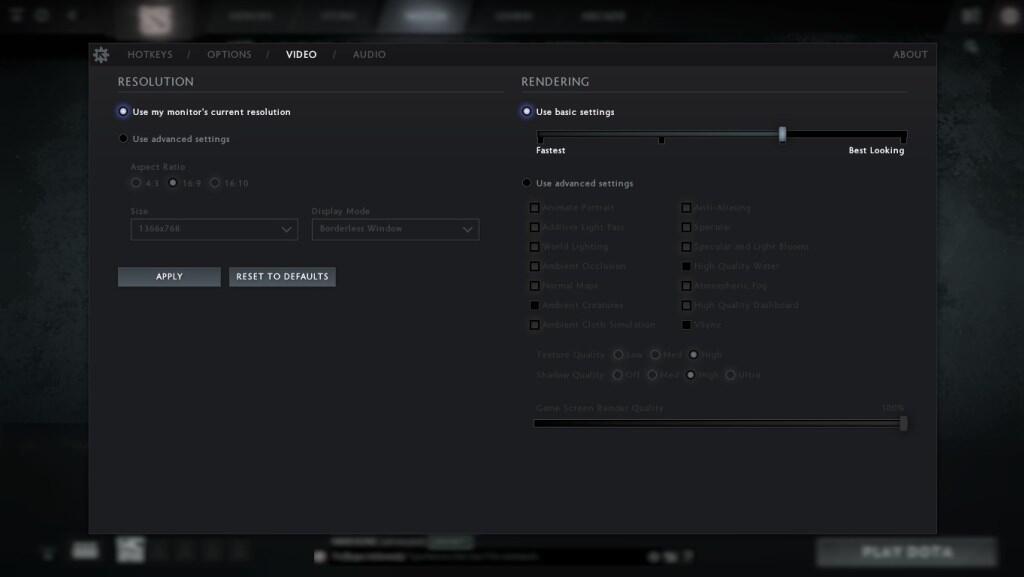
Task: Set Shadow Quality to Off
Action: coord(617,375)
